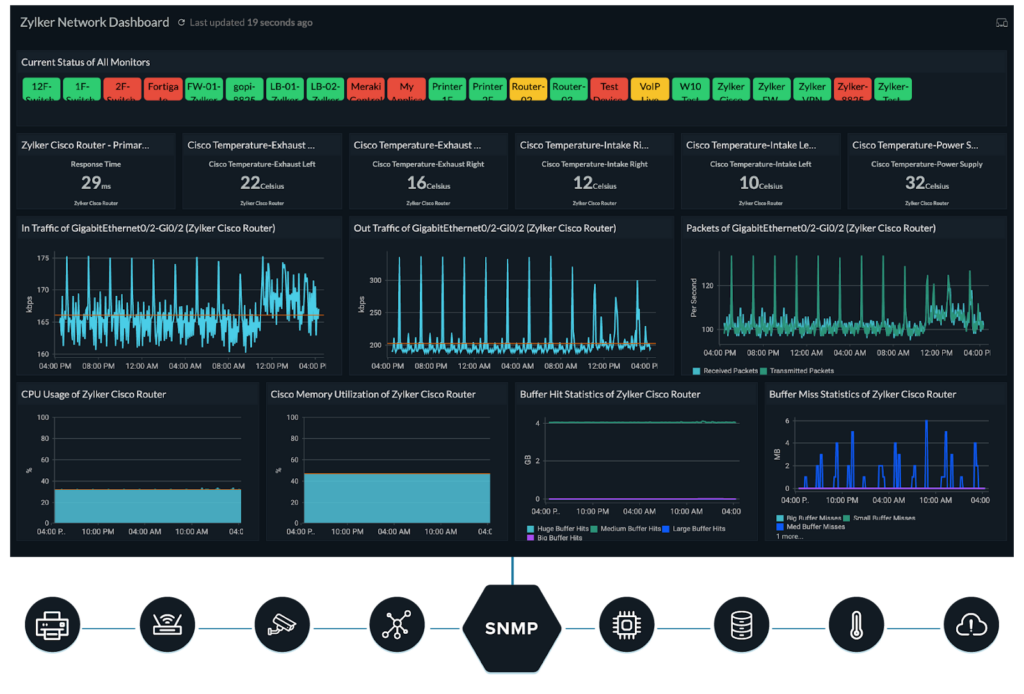Select the wireless router icon
This screenshot has width=1024, height=694.
point(166,627)
